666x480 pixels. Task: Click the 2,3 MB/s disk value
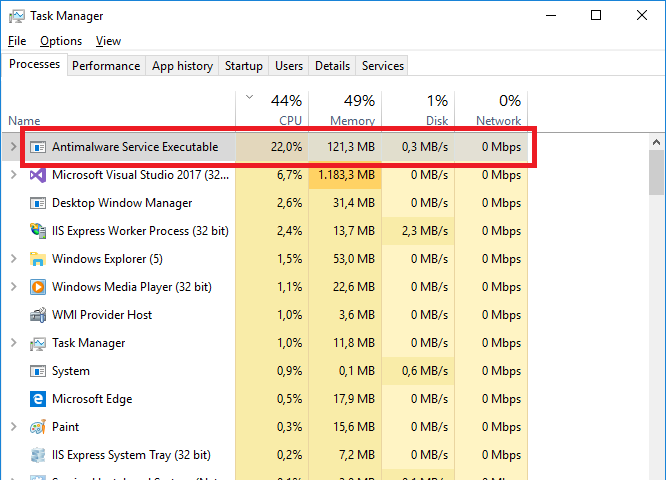coord(425,231)
